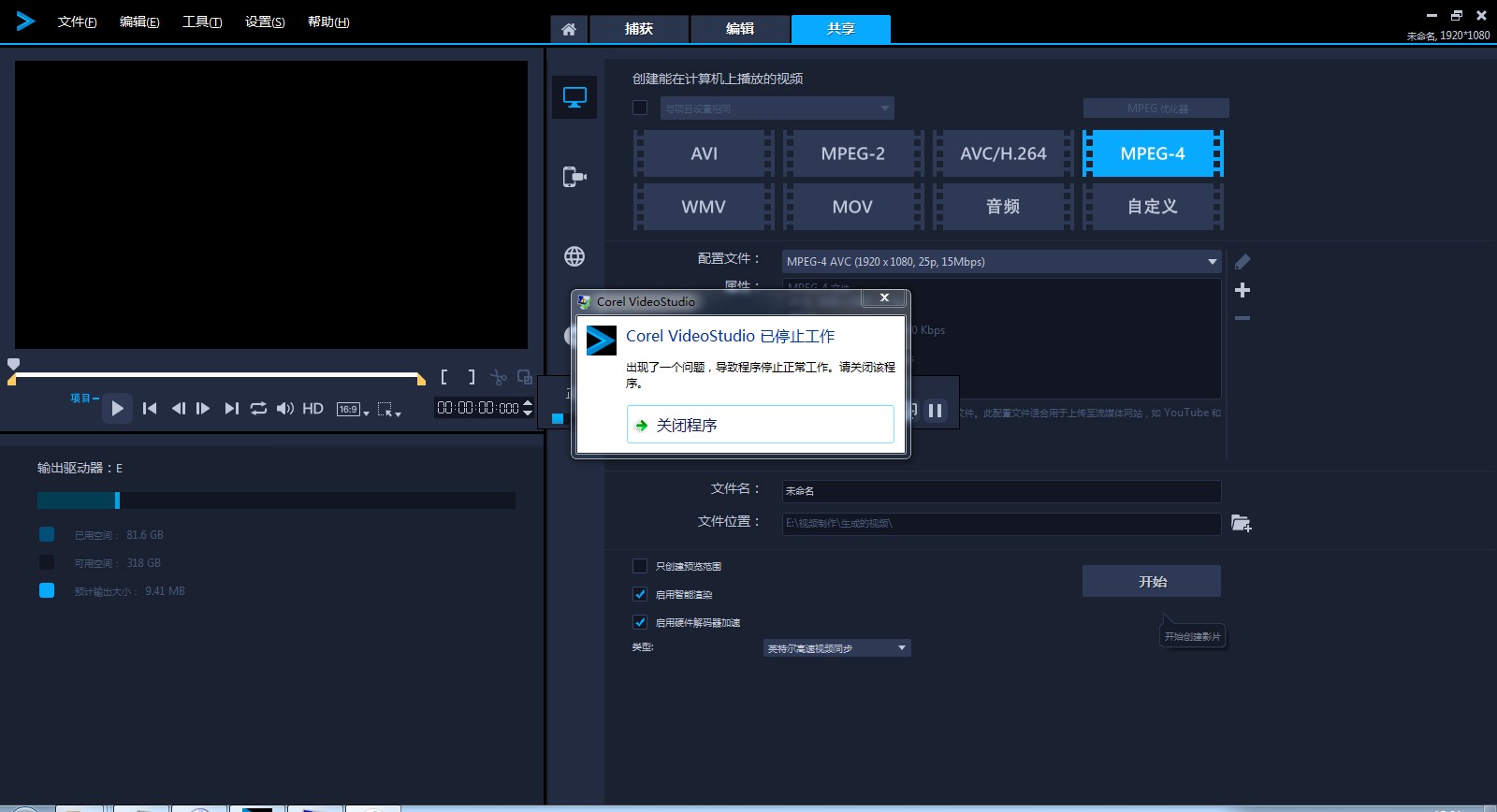Open the system volume speaker icon
1497x812 pixels.
(285, 408)
